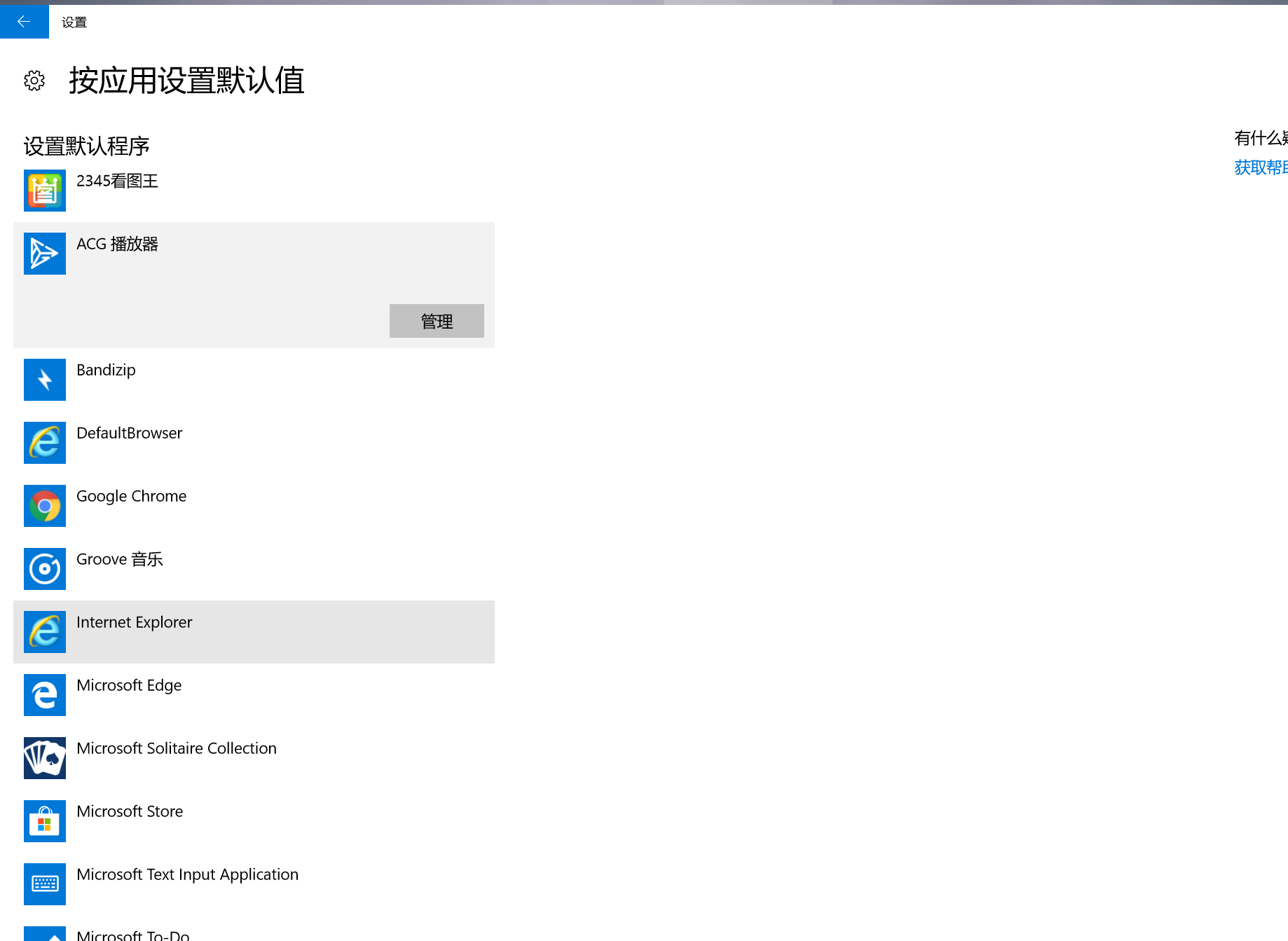Click the Microsoft Solitaire Collection label

177,748
